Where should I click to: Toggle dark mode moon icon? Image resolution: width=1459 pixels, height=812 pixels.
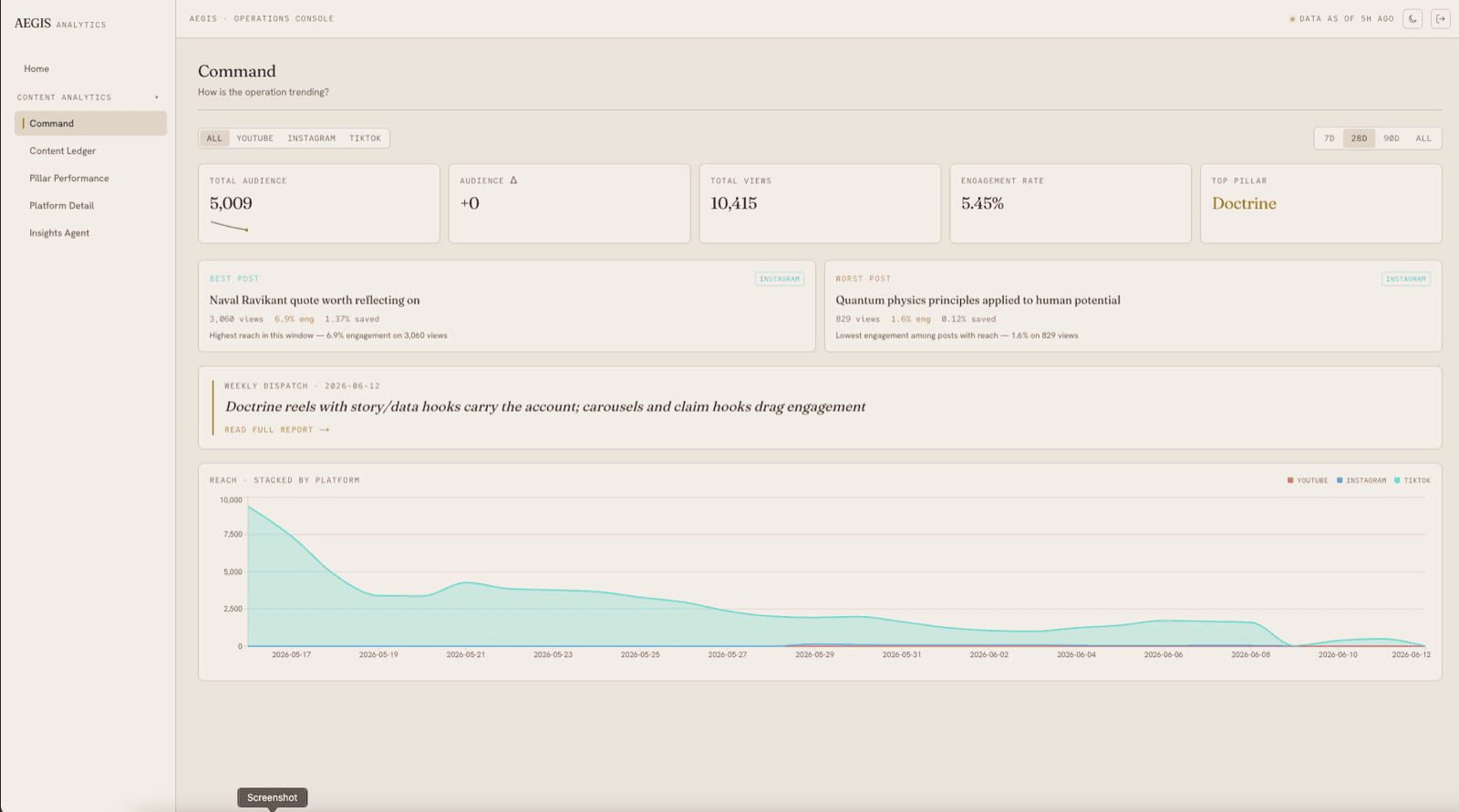click(1412, 18)
